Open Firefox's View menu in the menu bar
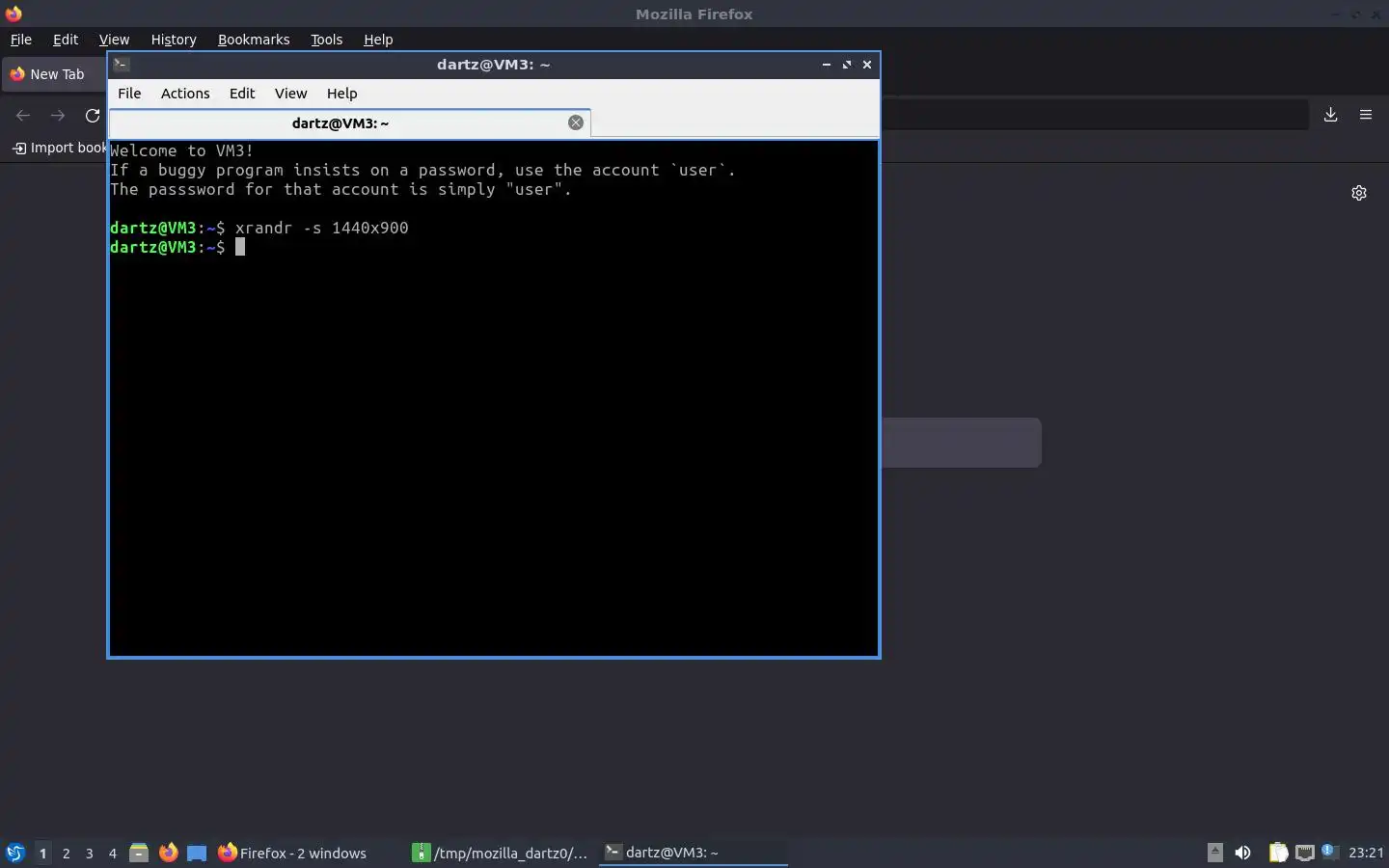 tap(114, 40)
